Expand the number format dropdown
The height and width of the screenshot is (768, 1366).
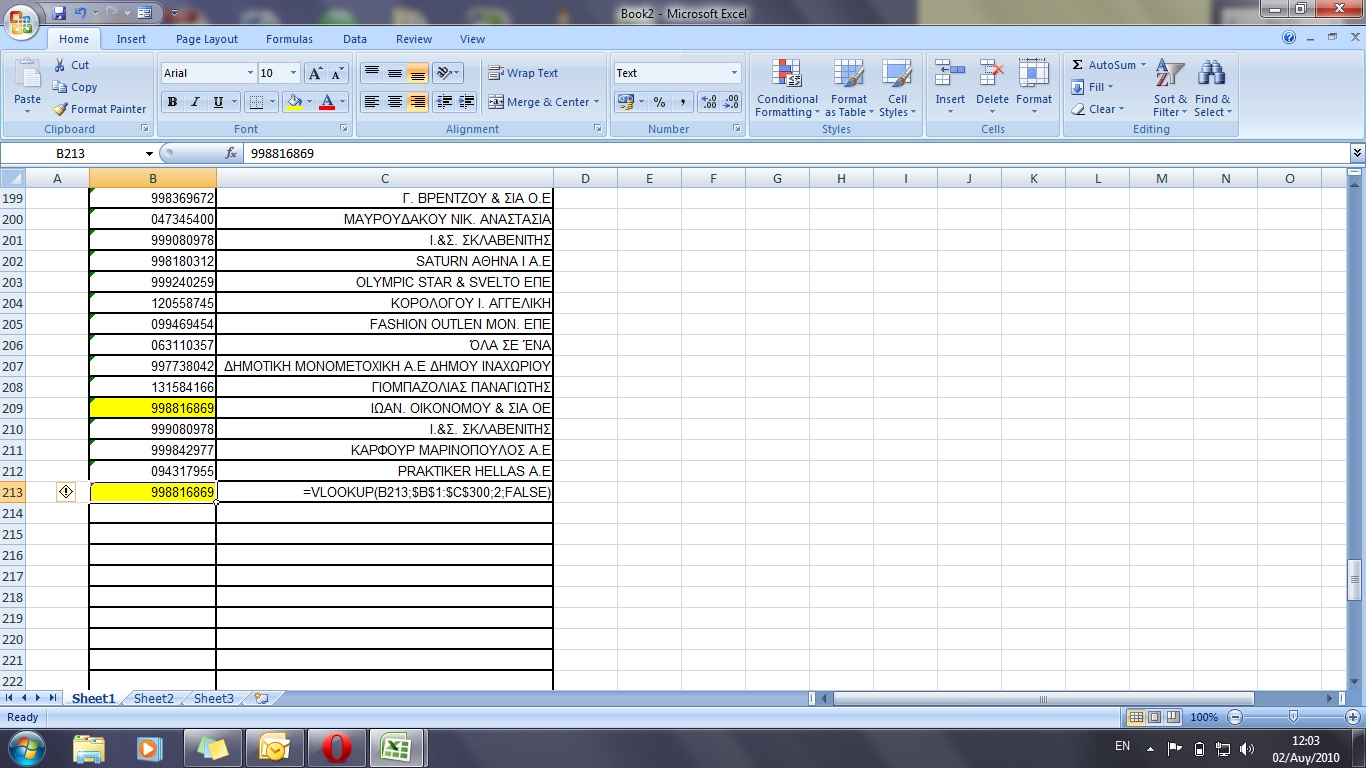click(734, 73)
